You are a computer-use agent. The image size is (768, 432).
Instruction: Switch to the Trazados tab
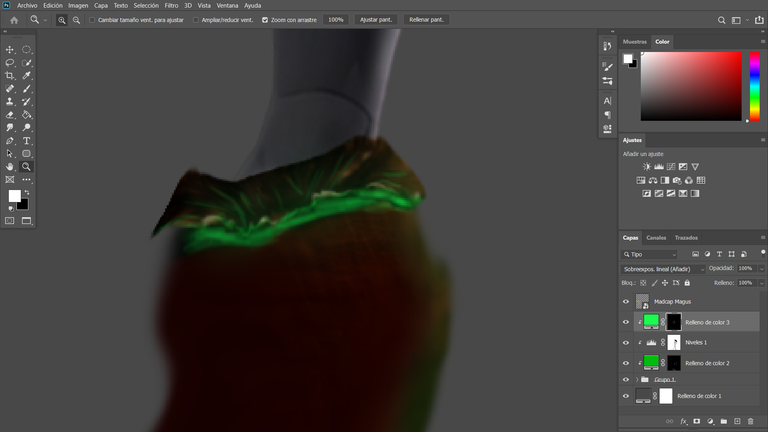[686, 238]
